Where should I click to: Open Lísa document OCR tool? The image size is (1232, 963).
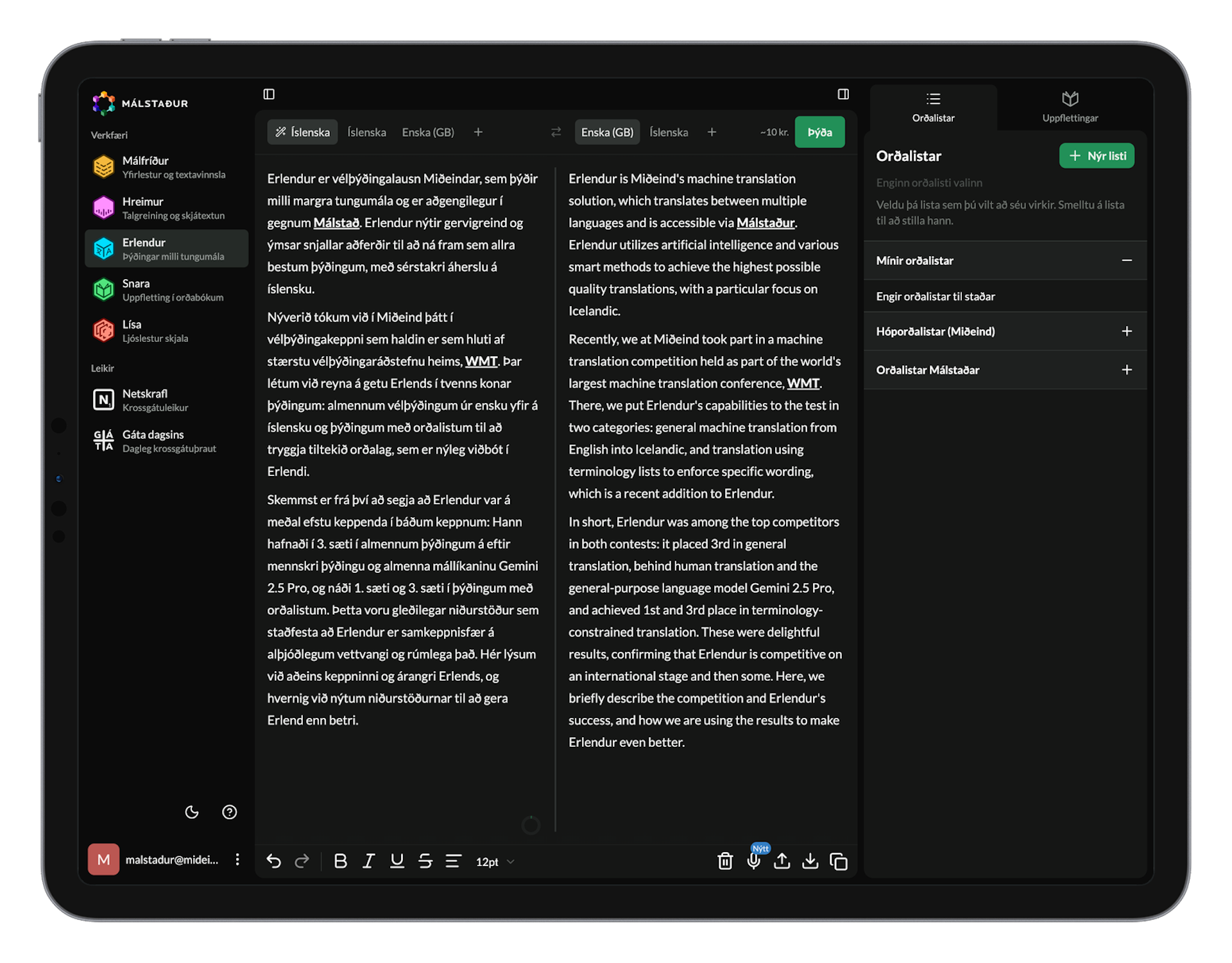click(x=166, y=330)
